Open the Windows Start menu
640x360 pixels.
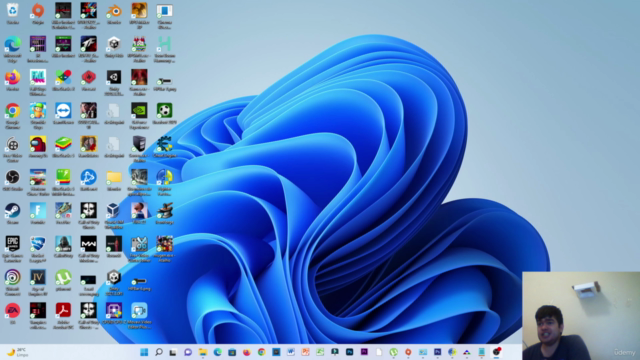click(x=144, y=352)
